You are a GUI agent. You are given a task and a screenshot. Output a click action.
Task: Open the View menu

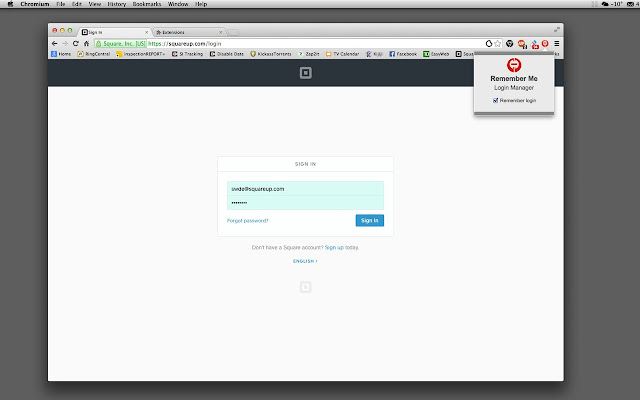95,4
